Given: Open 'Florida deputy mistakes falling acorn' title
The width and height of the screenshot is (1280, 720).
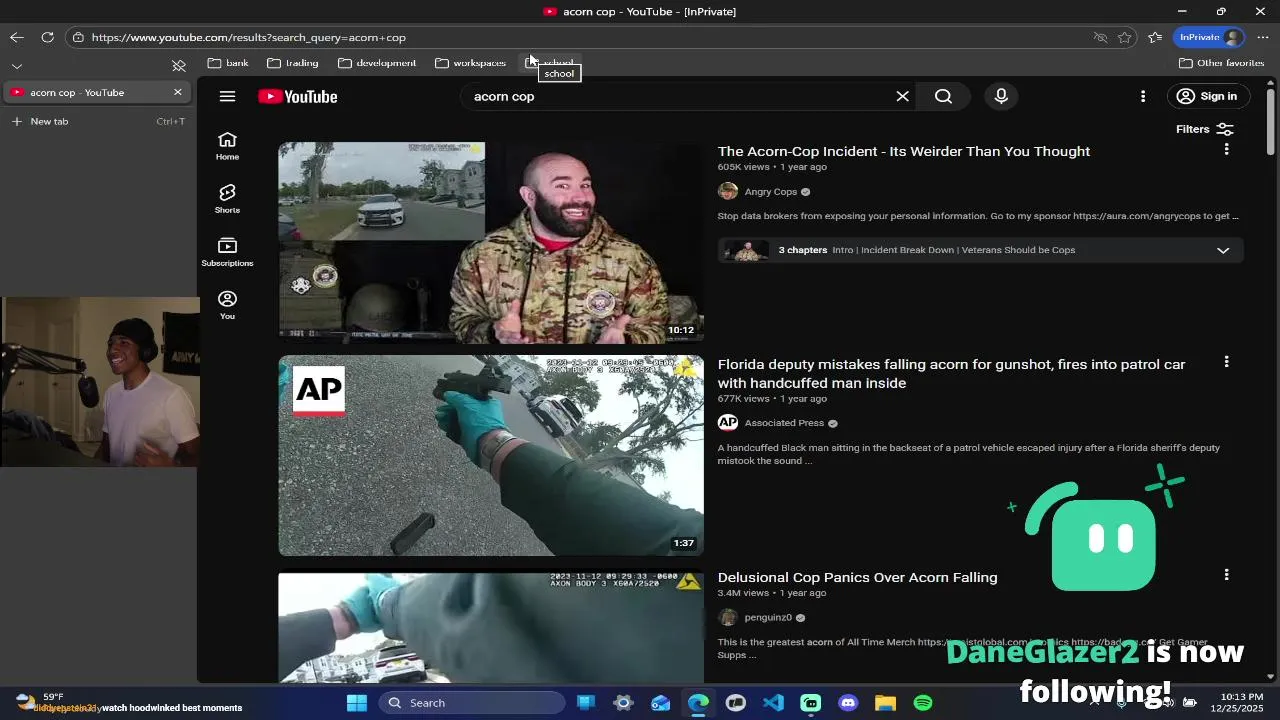Looking at the screenshot, I should (951, 373).
